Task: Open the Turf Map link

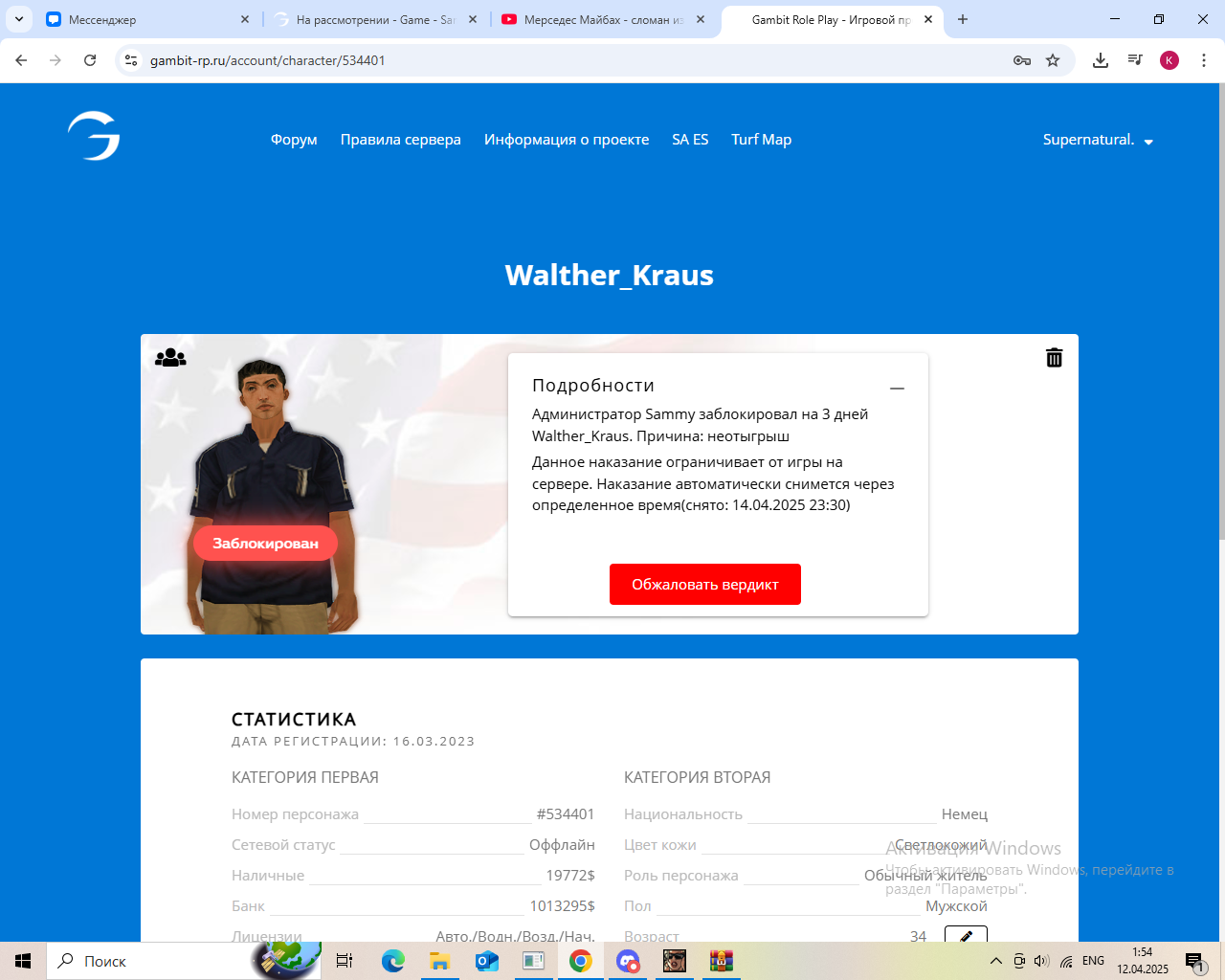Action: (x=761, y=140)
